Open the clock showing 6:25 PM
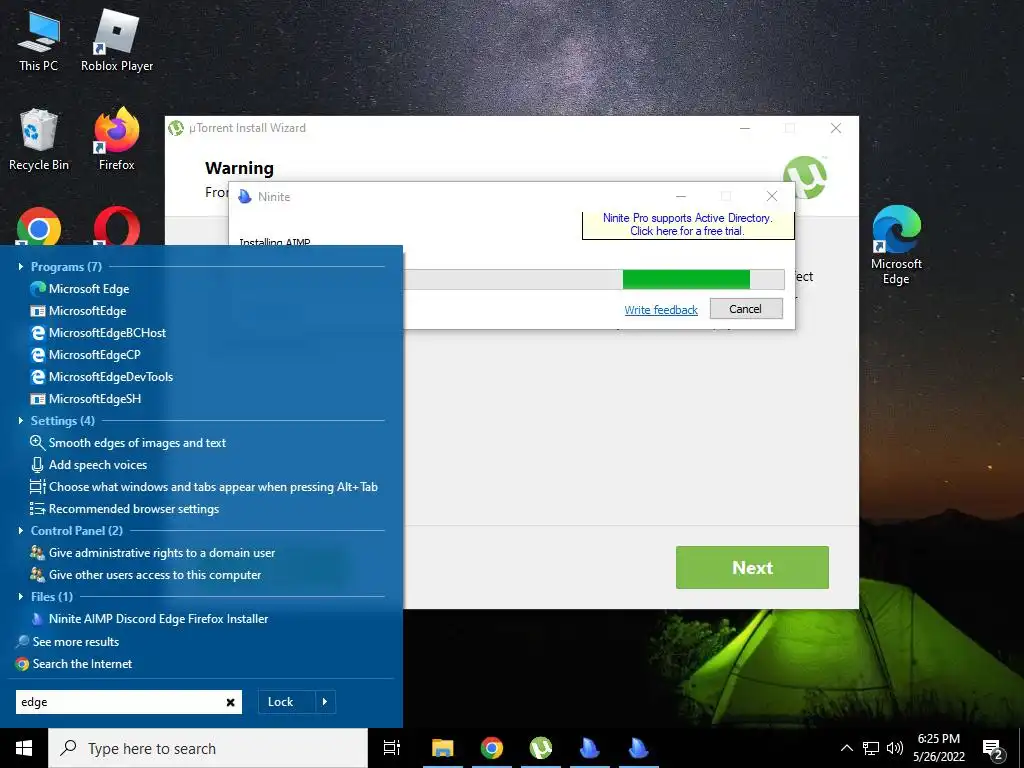The height and width of the screenshot is (768, 1024). tap(938, 748)
